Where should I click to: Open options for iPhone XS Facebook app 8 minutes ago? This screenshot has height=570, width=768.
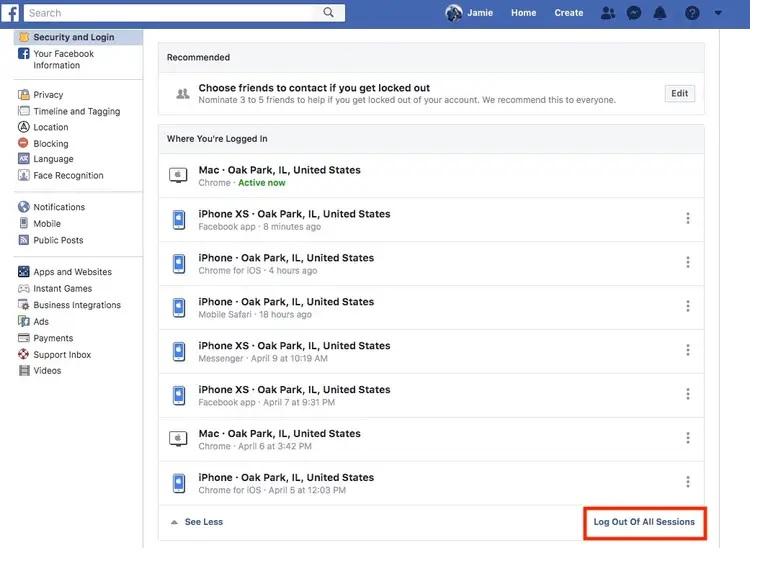[x=688, y=219]
